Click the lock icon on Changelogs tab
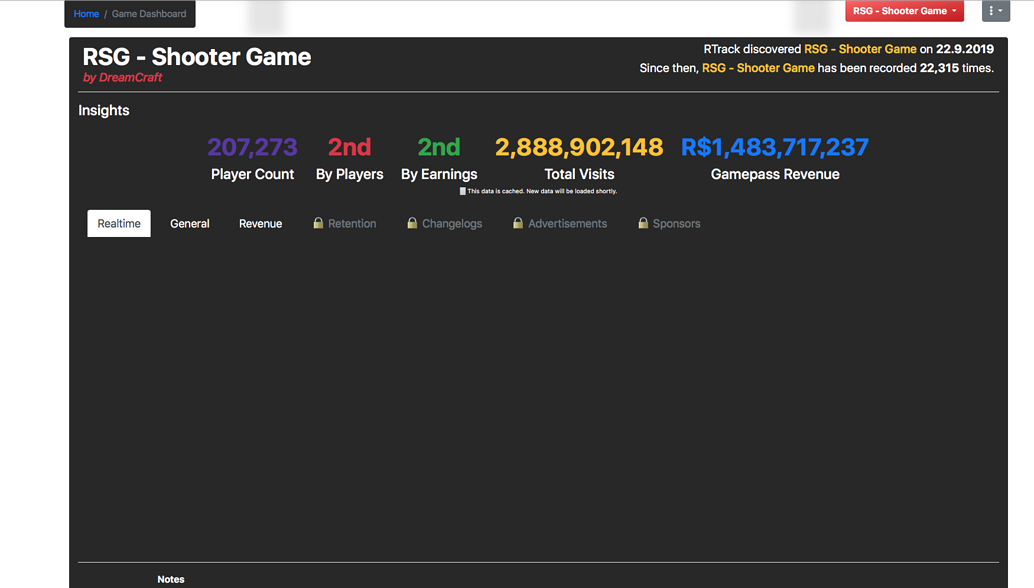 click(x=412, y=223)
